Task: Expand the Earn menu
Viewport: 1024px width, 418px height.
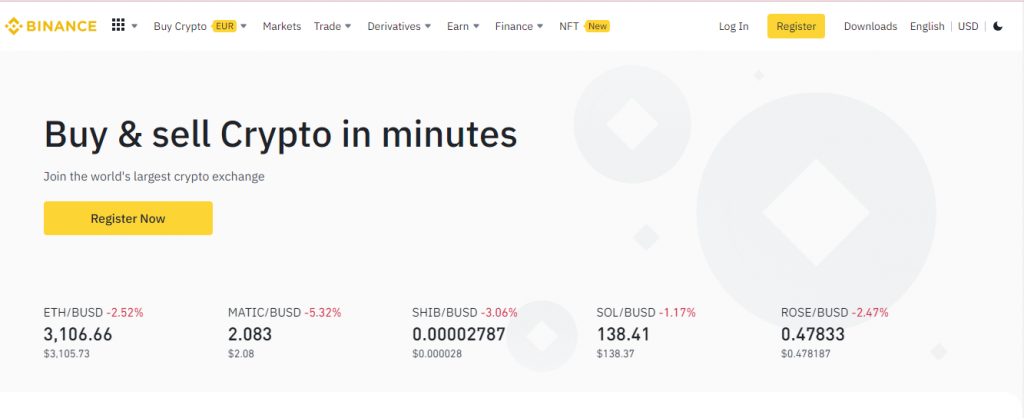Action: click(463, 26)
